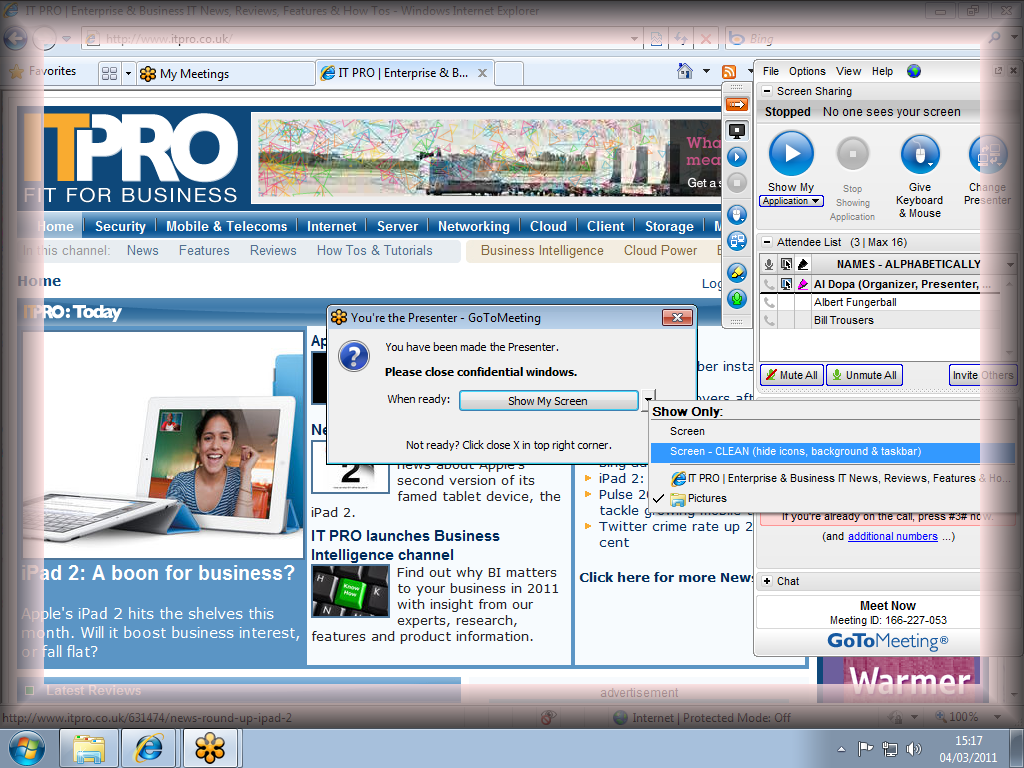Image resolution: width=1024 pixels, height=768 pixels.
Task: Click Al Dopa's pink highlighter icon
Action: [x=803, y=284]
